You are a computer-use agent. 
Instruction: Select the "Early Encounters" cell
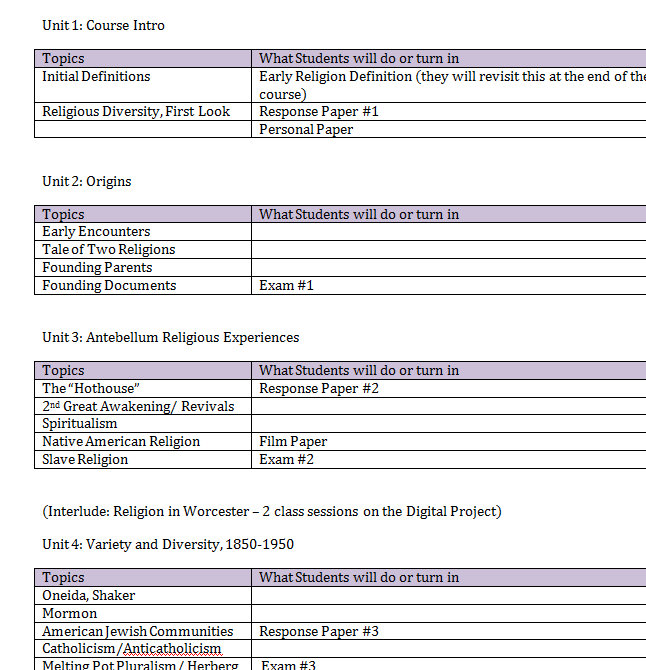coord(143,231)
